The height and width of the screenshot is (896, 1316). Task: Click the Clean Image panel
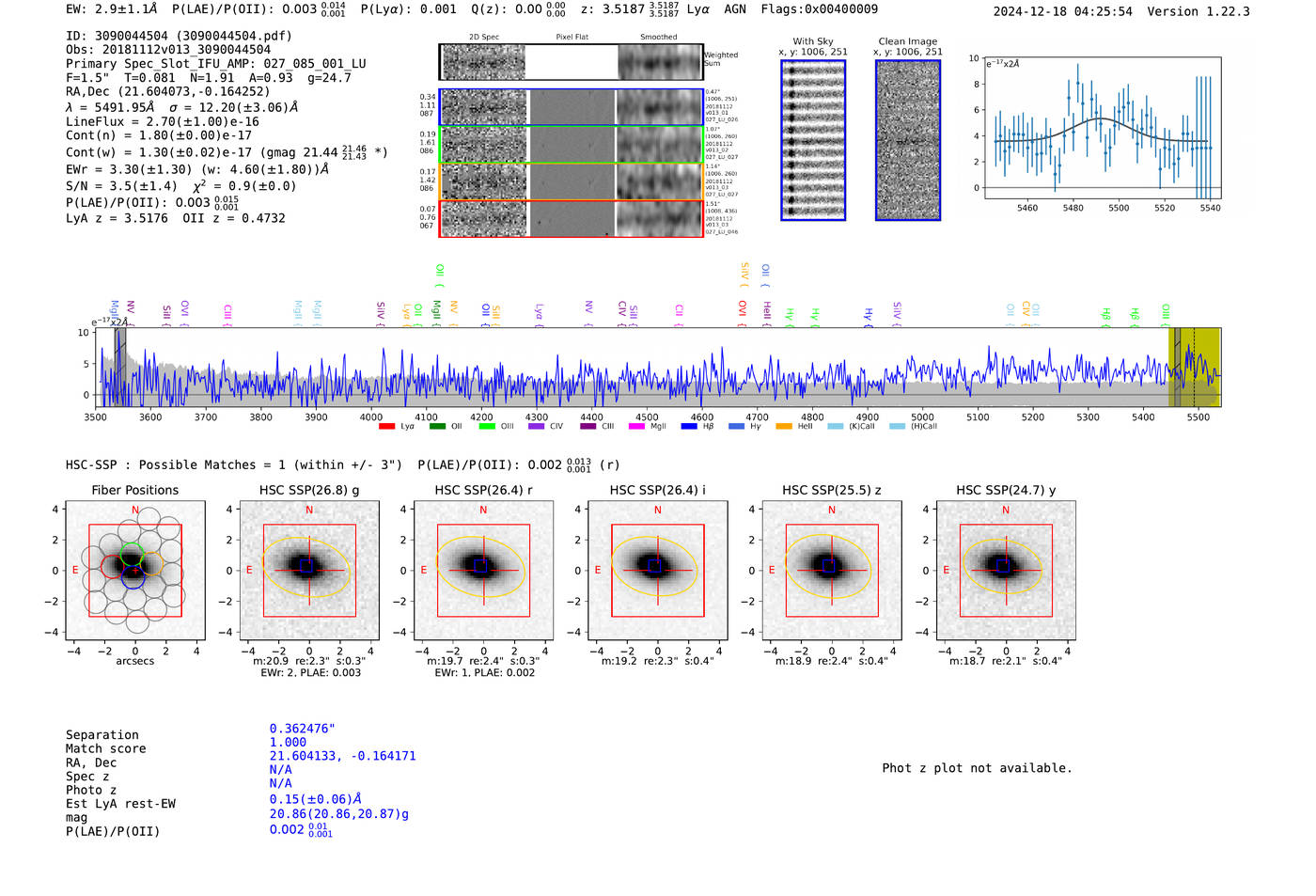coord(908,140)
